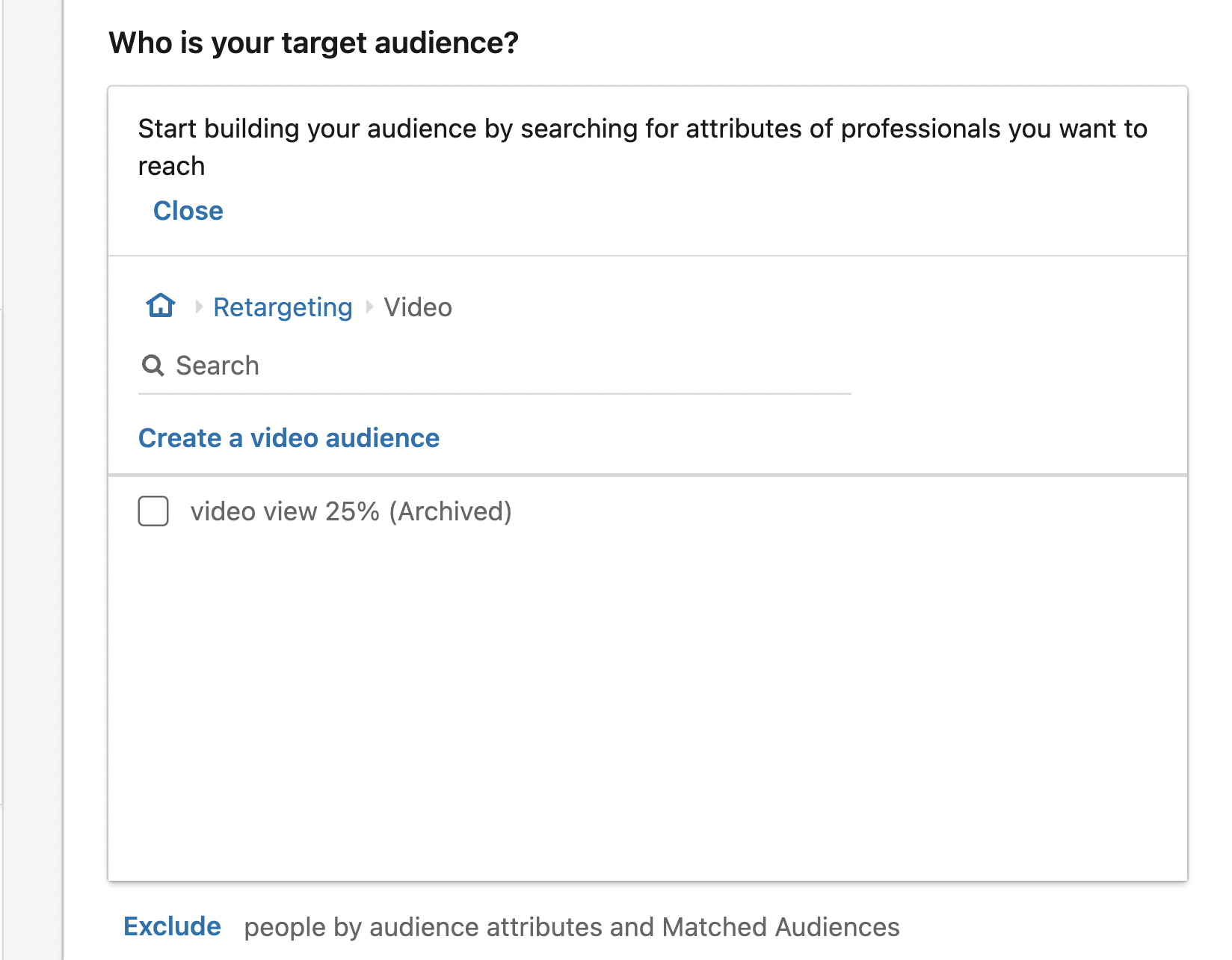Open Retargeting breadcrumb link
Screen dimensions: 1232x960
pyautogui.click(x=283, y=307)
